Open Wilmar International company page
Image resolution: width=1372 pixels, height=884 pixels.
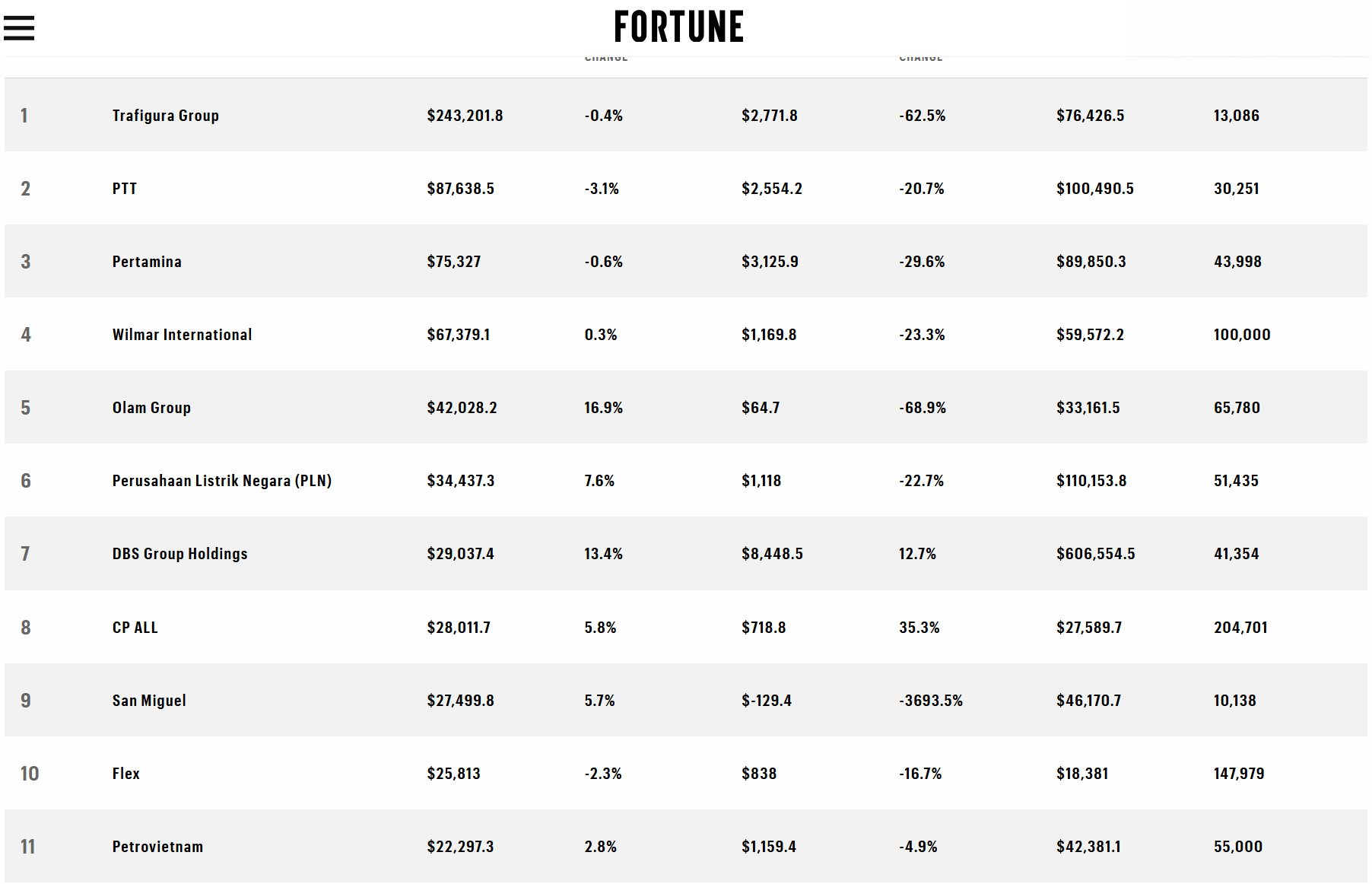pos(182,335)
